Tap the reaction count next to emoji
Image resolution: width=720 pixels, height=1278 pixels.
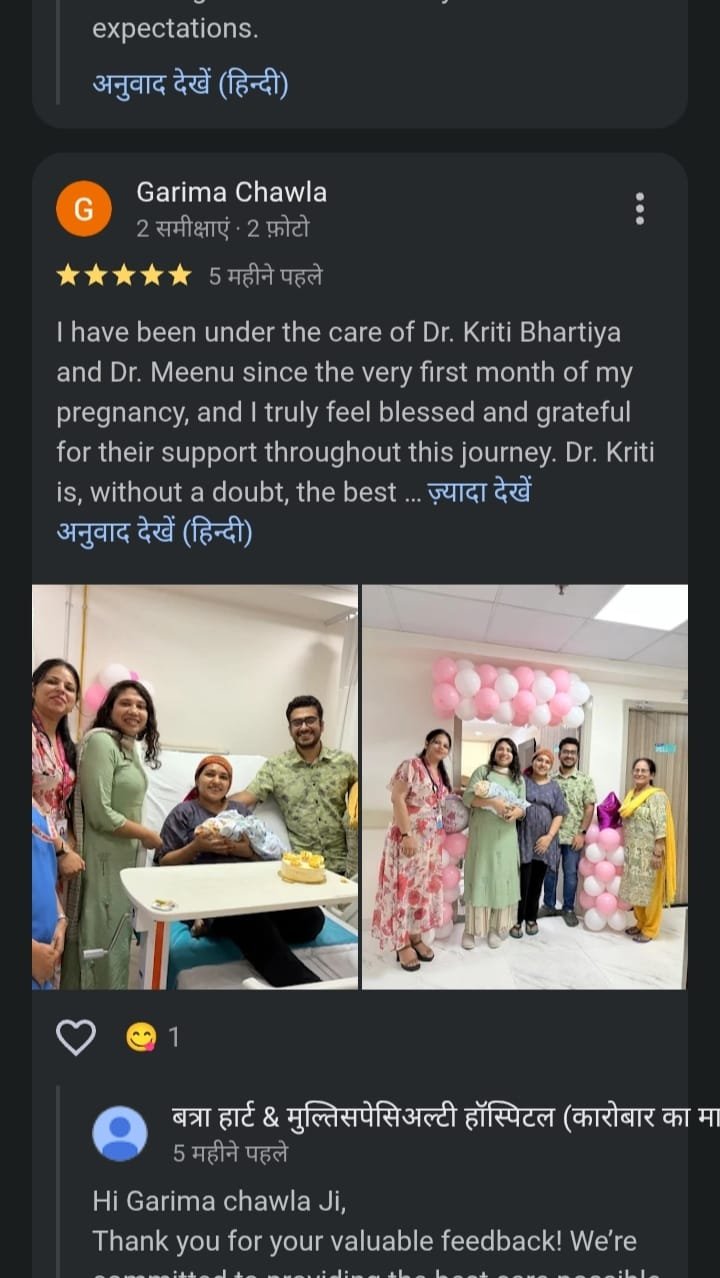[174, 1038]
